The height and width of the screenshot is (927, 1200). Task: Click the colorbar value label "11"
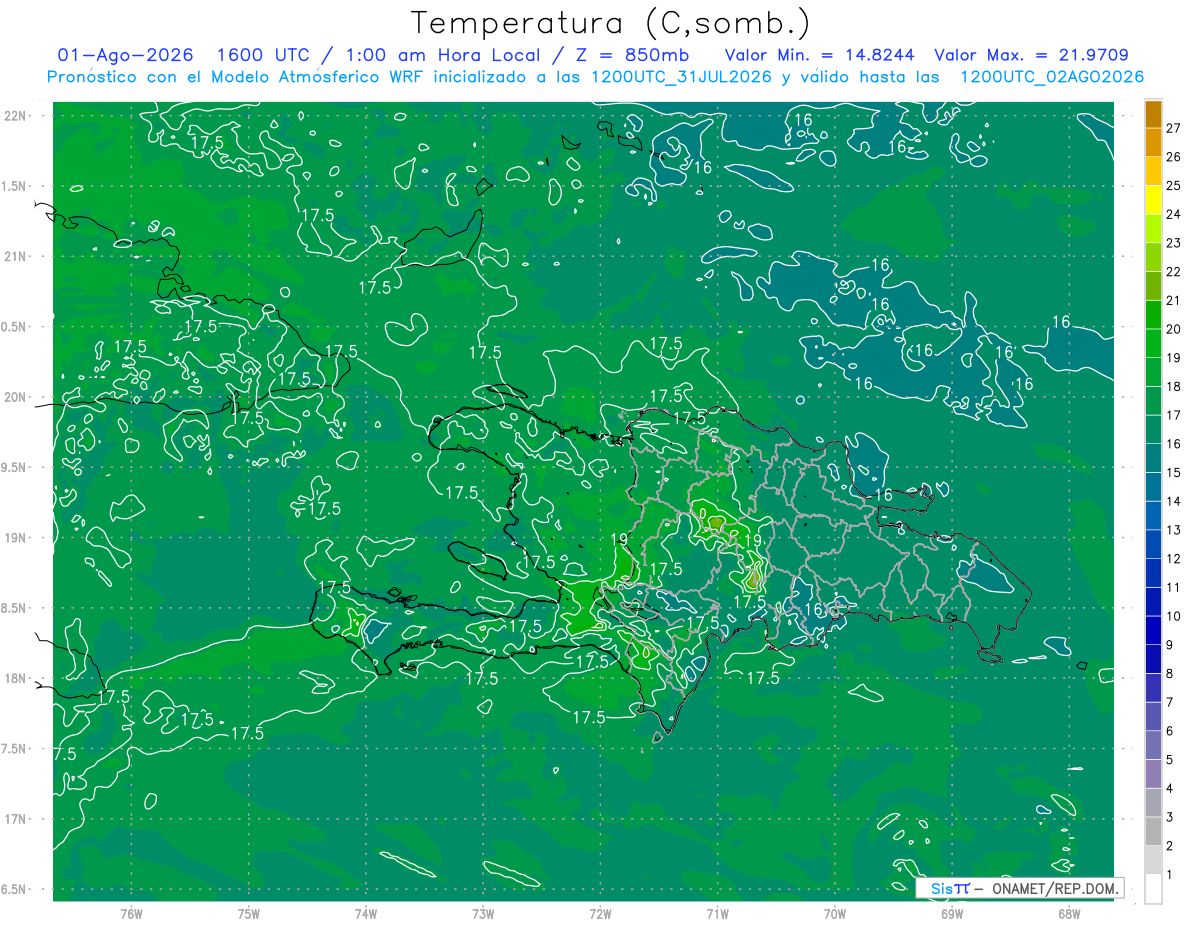tap(1173, 587)
